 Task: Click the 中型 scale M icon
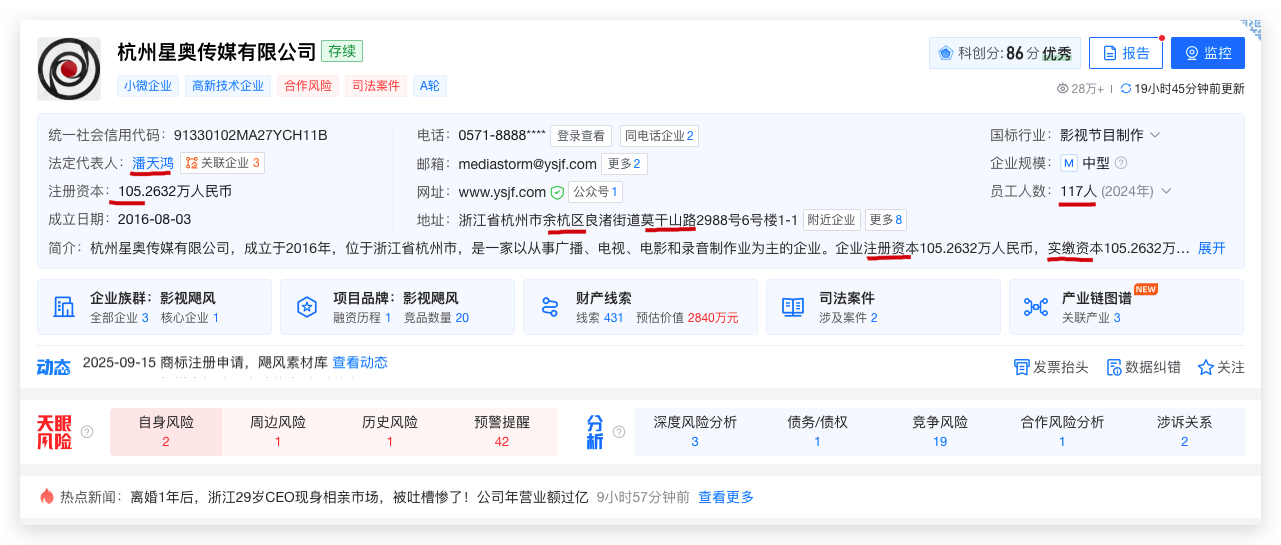[x=1068, y=163]
